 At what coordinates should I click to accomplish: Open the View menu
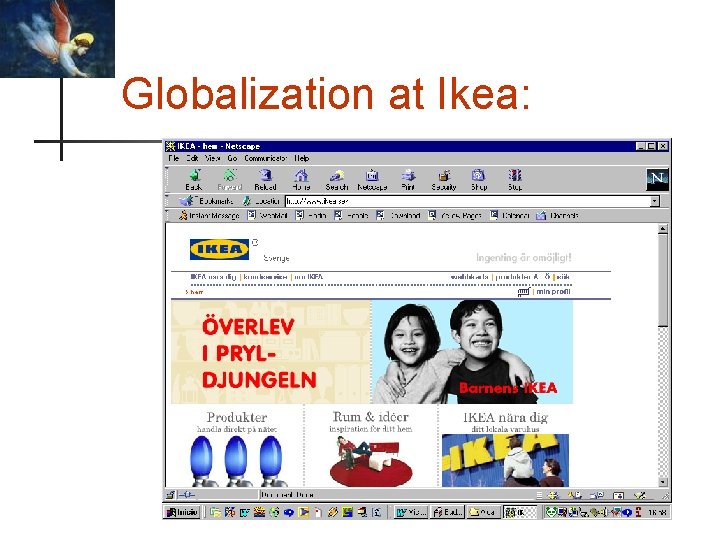click(212, 158)
